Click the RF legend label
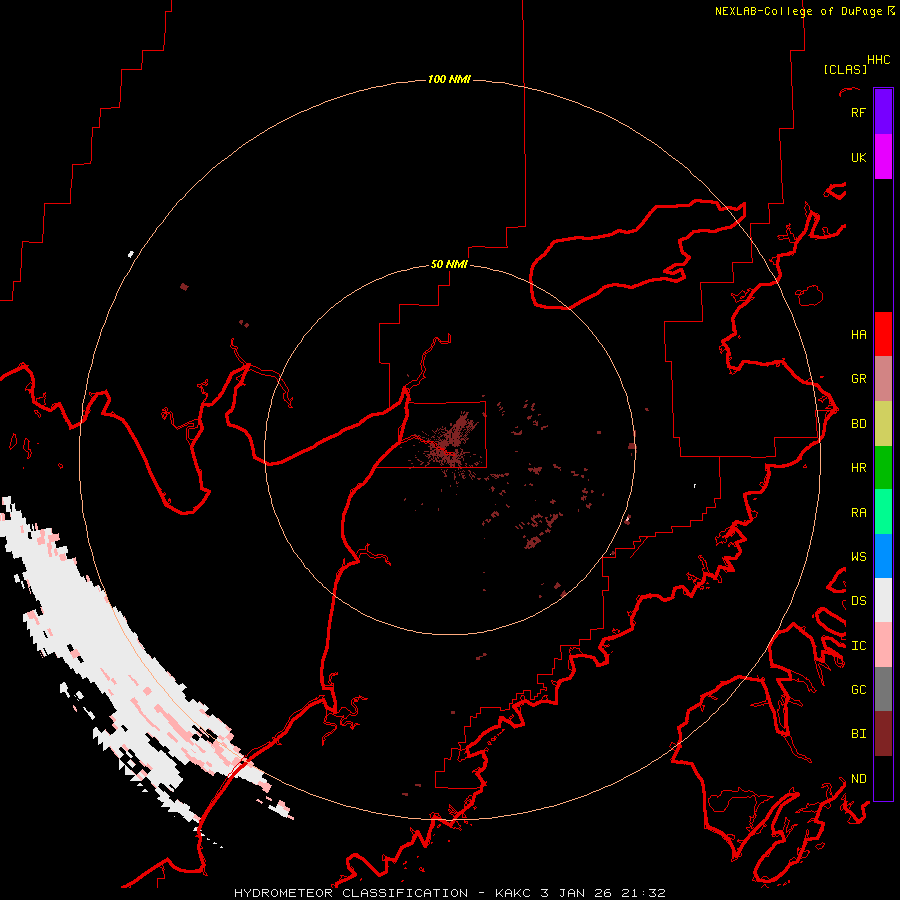 tap(858, 113)
